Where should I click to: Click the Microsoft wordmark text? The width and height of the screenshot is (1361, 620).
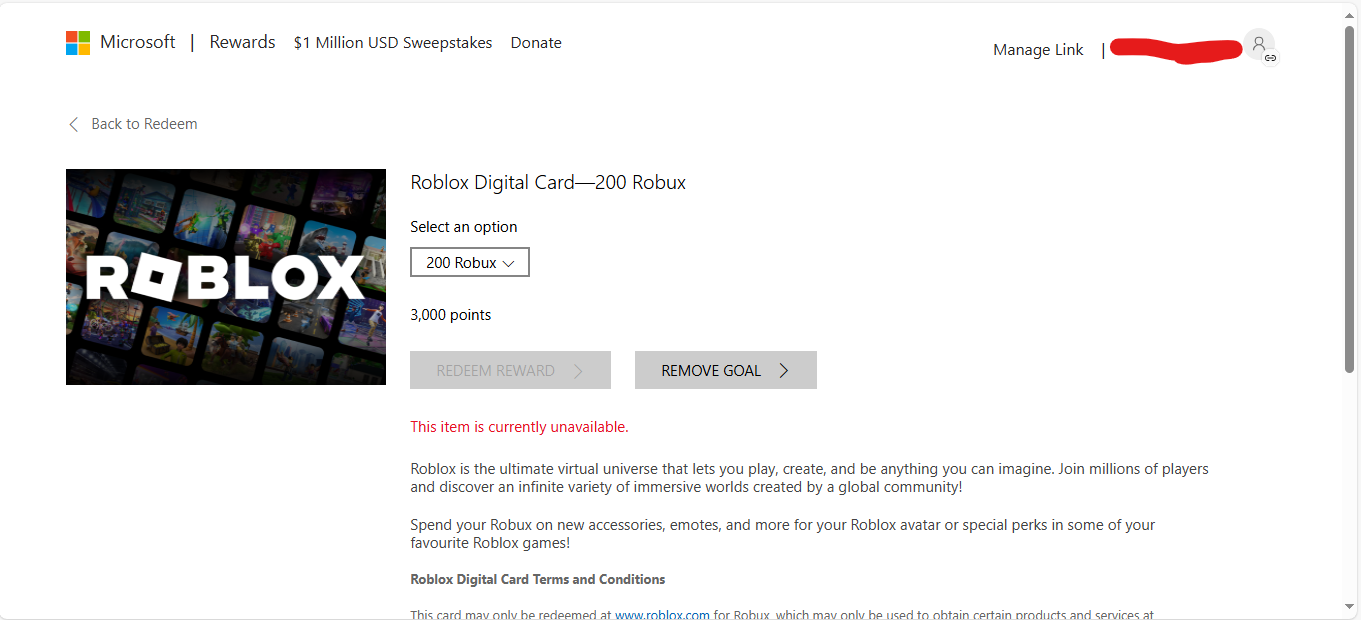(x=138, y=42)
